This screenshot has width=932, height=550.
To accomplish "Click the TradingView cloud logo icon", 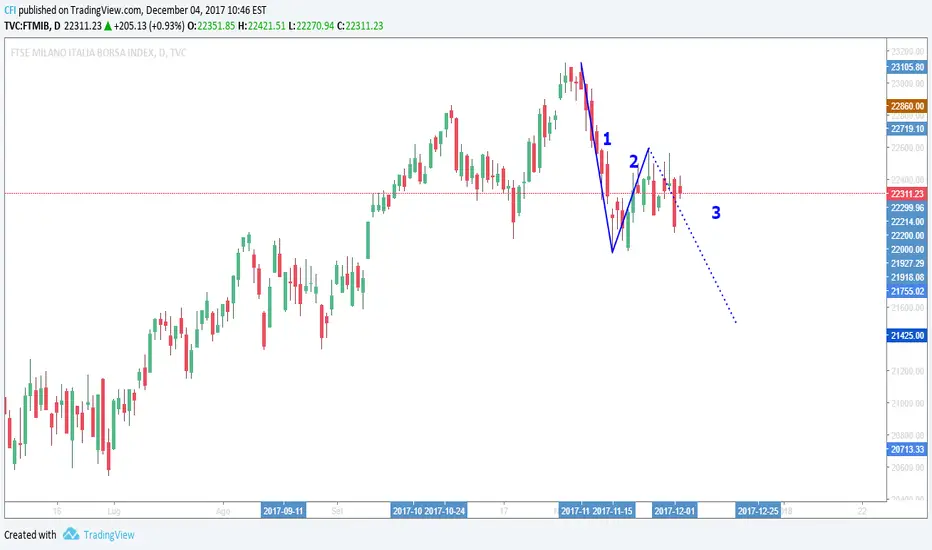I will click(x=71, y=534).
